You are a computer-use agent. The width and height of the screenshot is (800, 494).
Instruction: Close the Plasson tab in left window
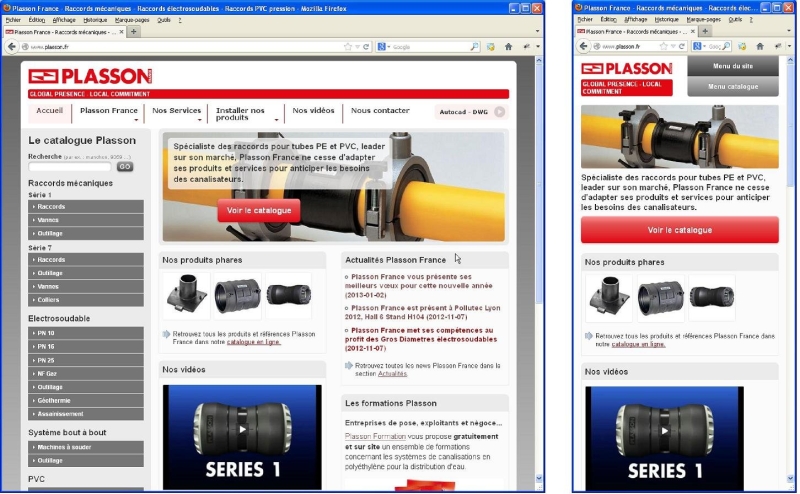121,32
